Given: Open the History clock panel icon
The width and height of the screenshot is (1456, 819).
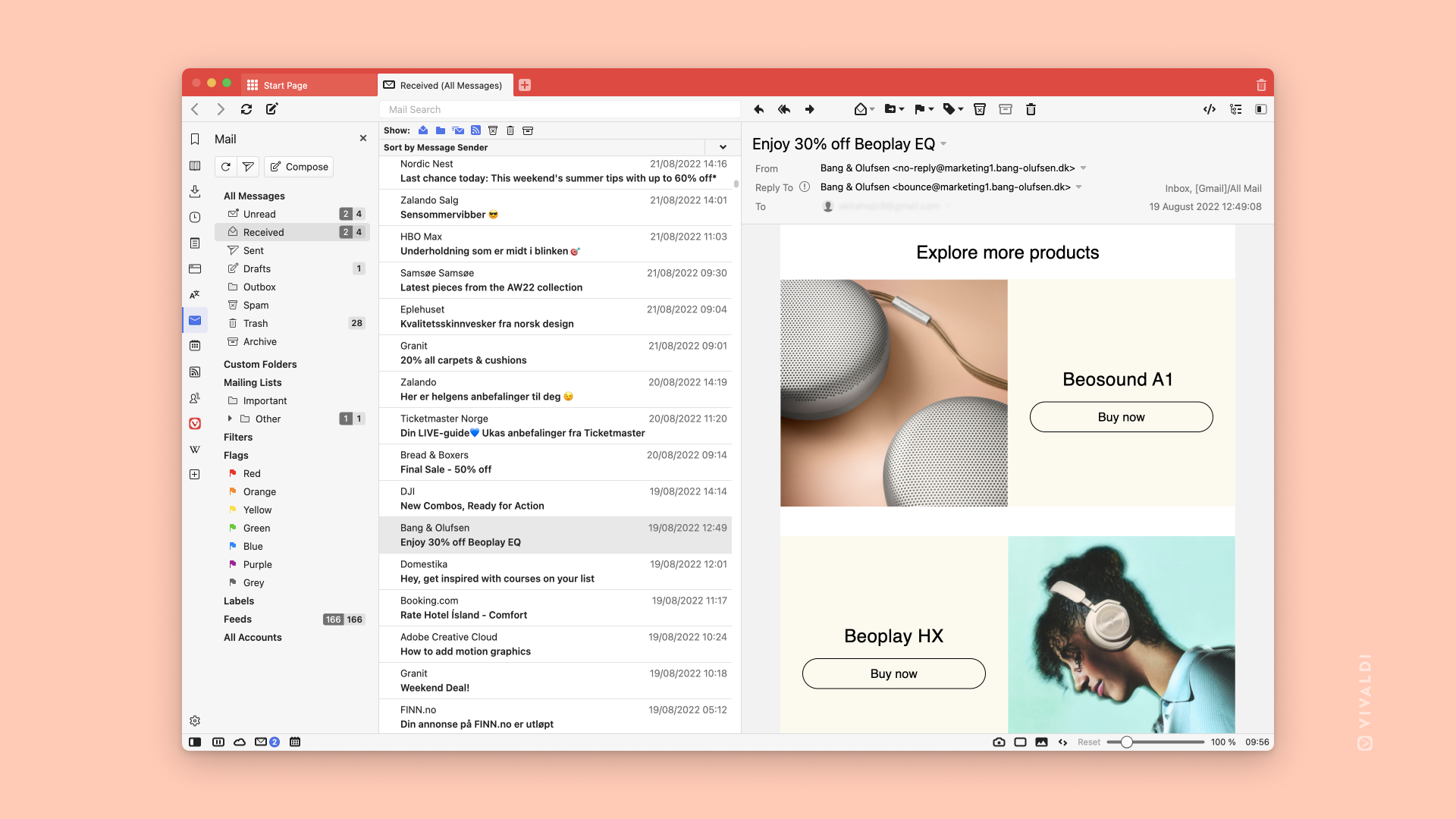Looking at the screenshot, I should click(x=195, y=217).
